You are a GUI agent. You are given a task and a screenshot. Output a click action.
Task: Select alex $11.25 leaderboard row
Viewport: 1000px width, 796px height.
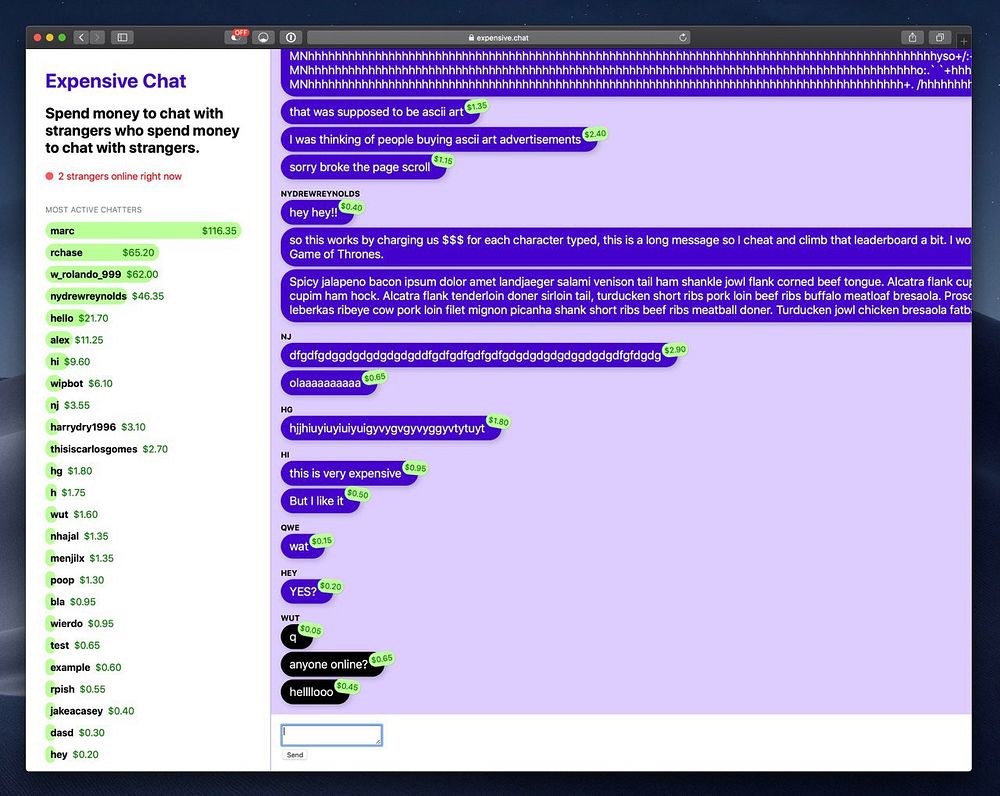coord(75,340)
